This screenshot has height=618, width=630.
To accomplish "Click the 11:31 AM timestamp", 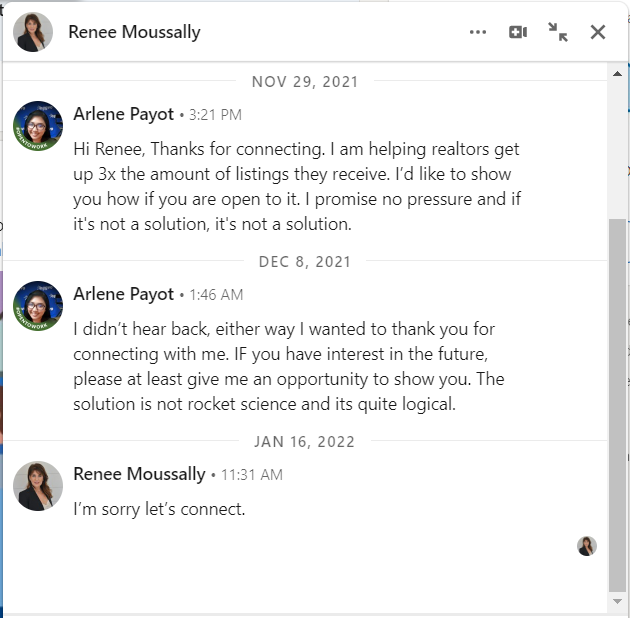I will point(250,475).
